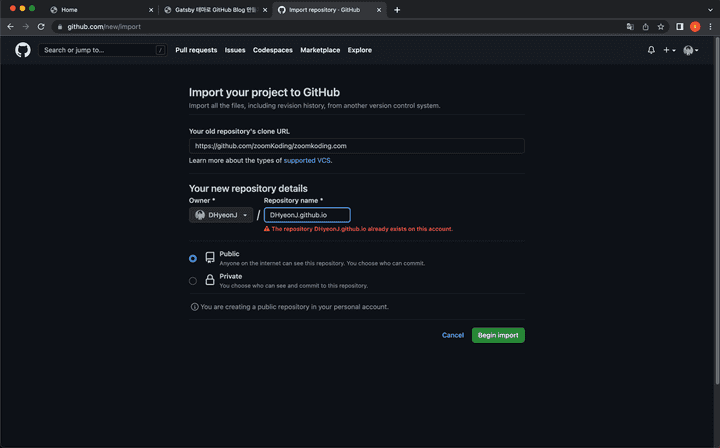Viewport: 720px width, 448px height.
Task: Focus the Search or jump to field
Action: pyautogui.click(x=102, y=50)
